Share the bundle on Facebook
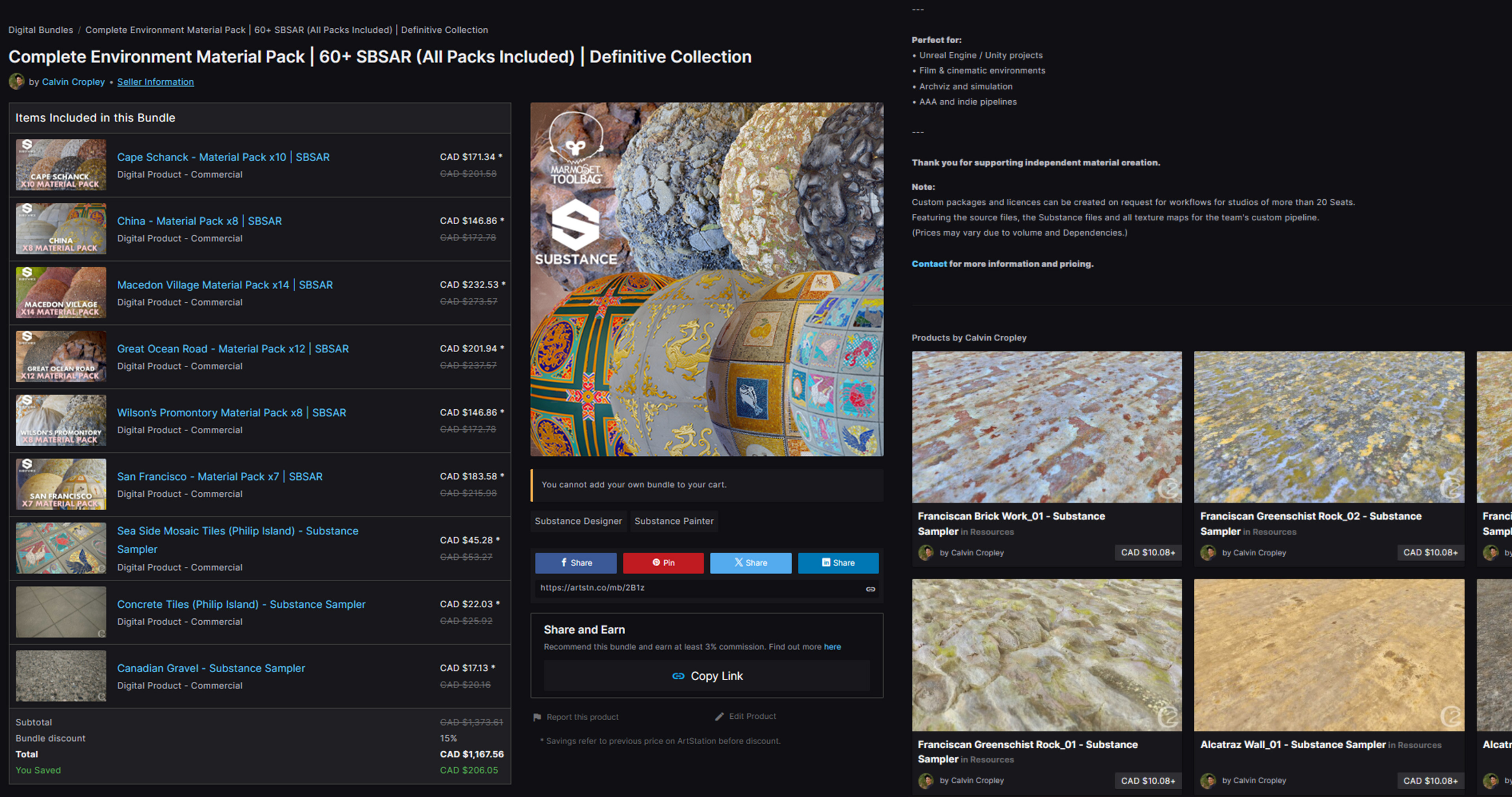This screenshot has height=797, width=1512. [575, 563]
